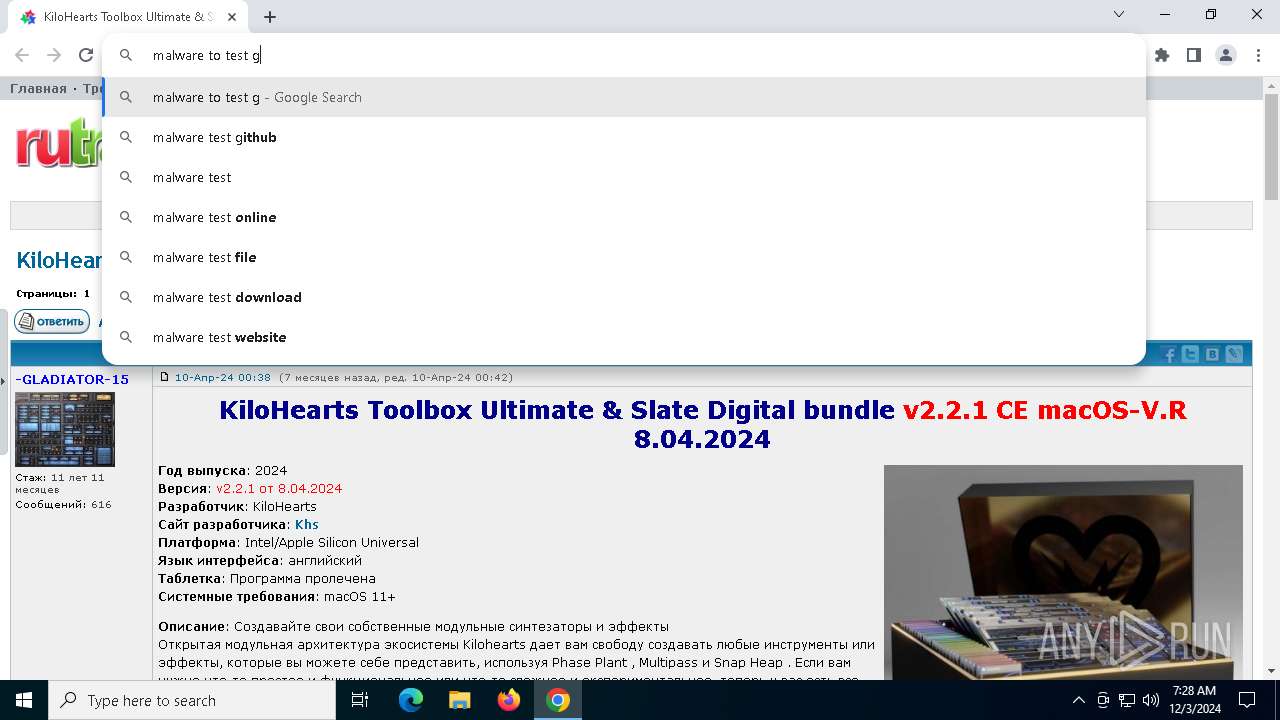The image size is (1280, 720).
Task: Click the 'Сообщений: 616' post count text
Action: pyautogui.click(x=63, y=505)
